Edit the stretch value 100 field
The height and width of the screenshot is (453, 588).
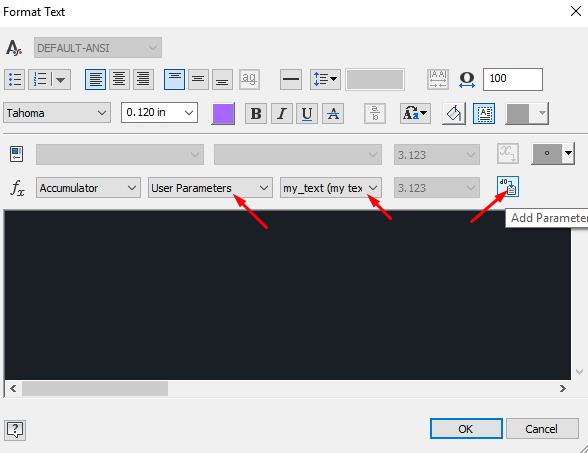click(513, 79)
